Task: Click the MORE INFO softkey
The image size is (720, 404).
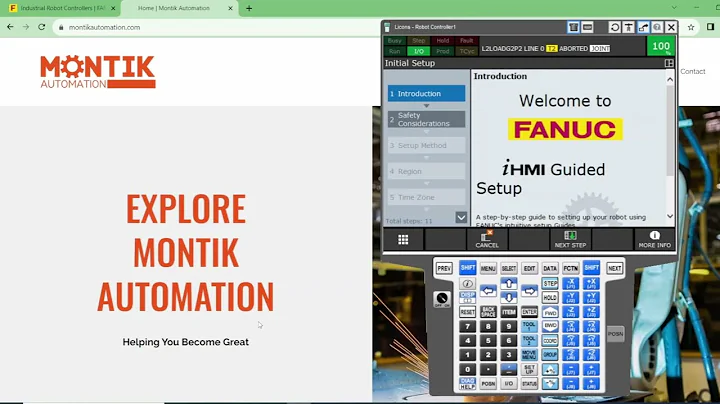Action: pyautogui.click(x=654, y=240)
